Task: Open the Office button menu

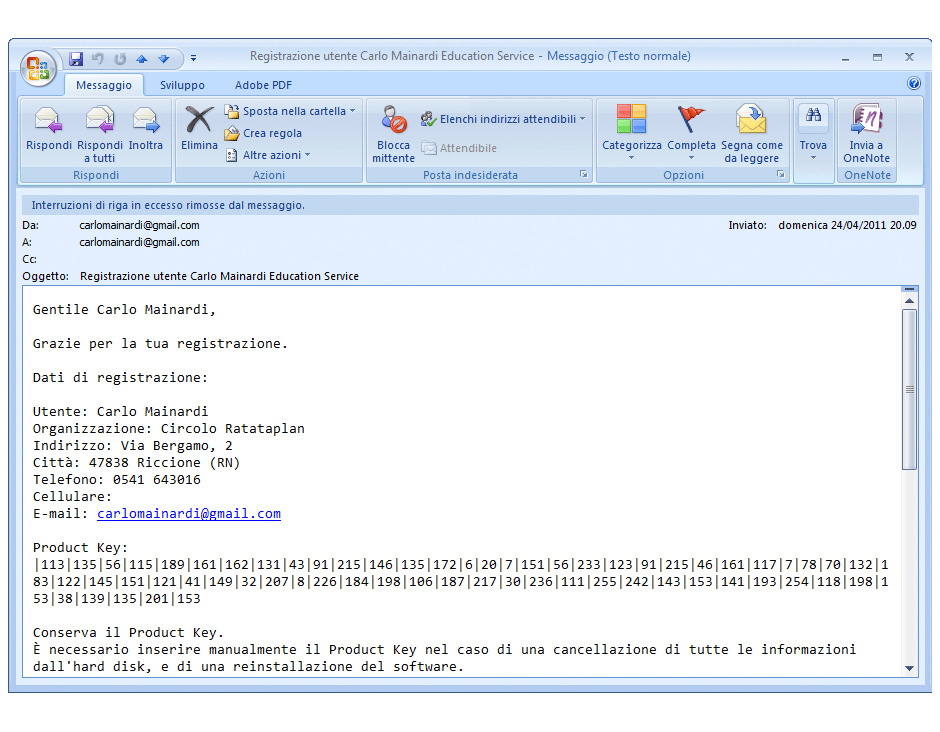Action: point(38,68)
